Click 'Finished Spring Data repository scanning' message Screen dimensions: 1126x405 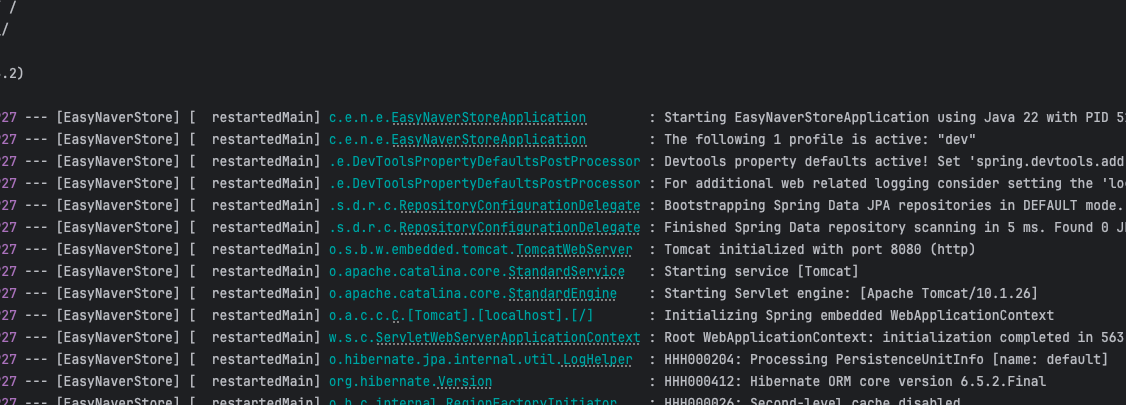pyautogui.click(x=895, y=228)
